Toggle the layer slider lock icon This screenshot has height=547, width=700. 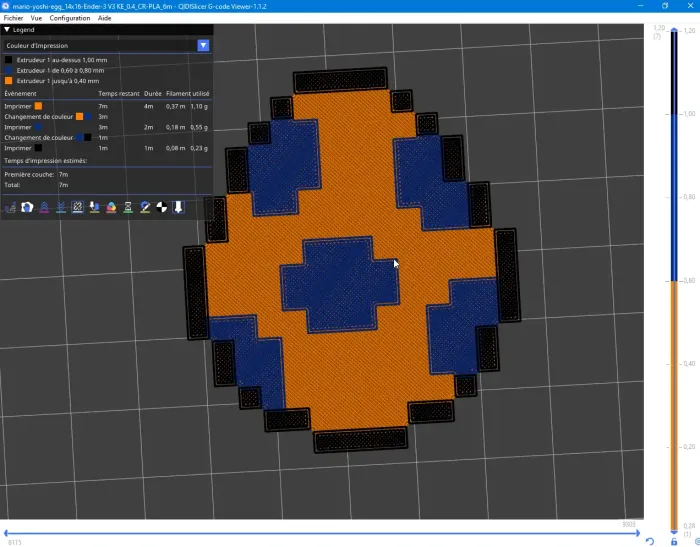click(x=674, y=542)
